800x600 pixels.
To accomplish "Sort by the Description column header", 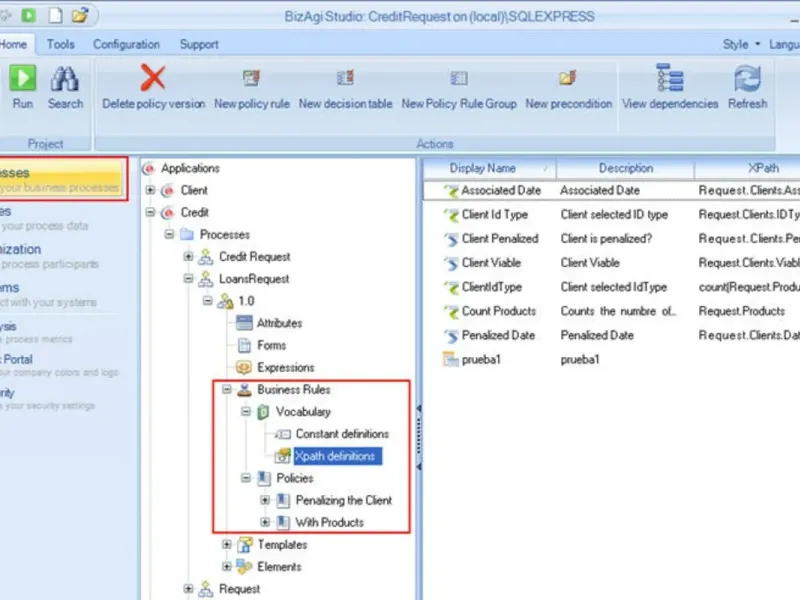I will pos(625,168).
